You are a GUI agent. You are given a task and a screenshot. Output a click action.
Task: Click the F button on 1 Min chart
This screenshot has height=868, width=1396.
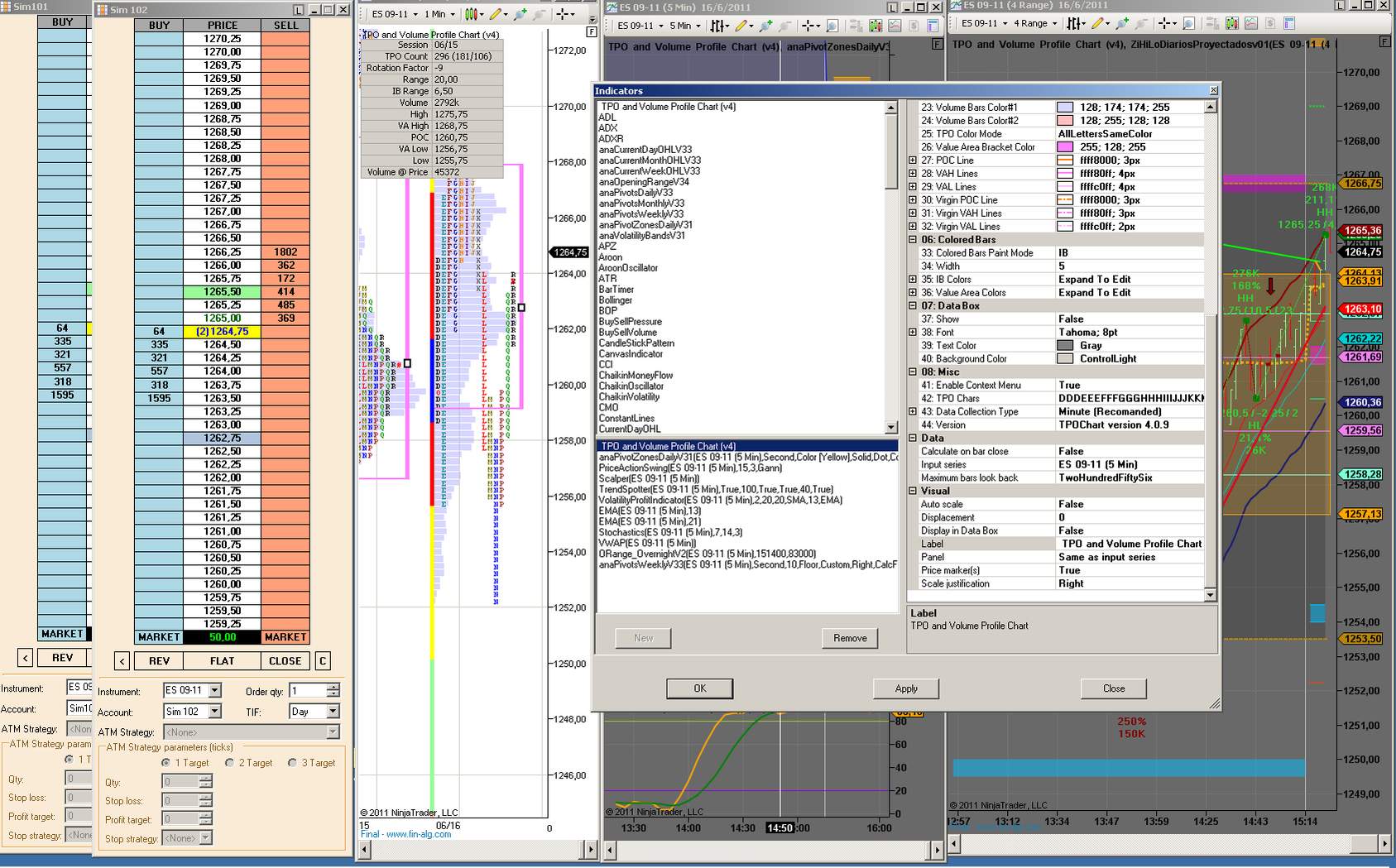[591, 32]
